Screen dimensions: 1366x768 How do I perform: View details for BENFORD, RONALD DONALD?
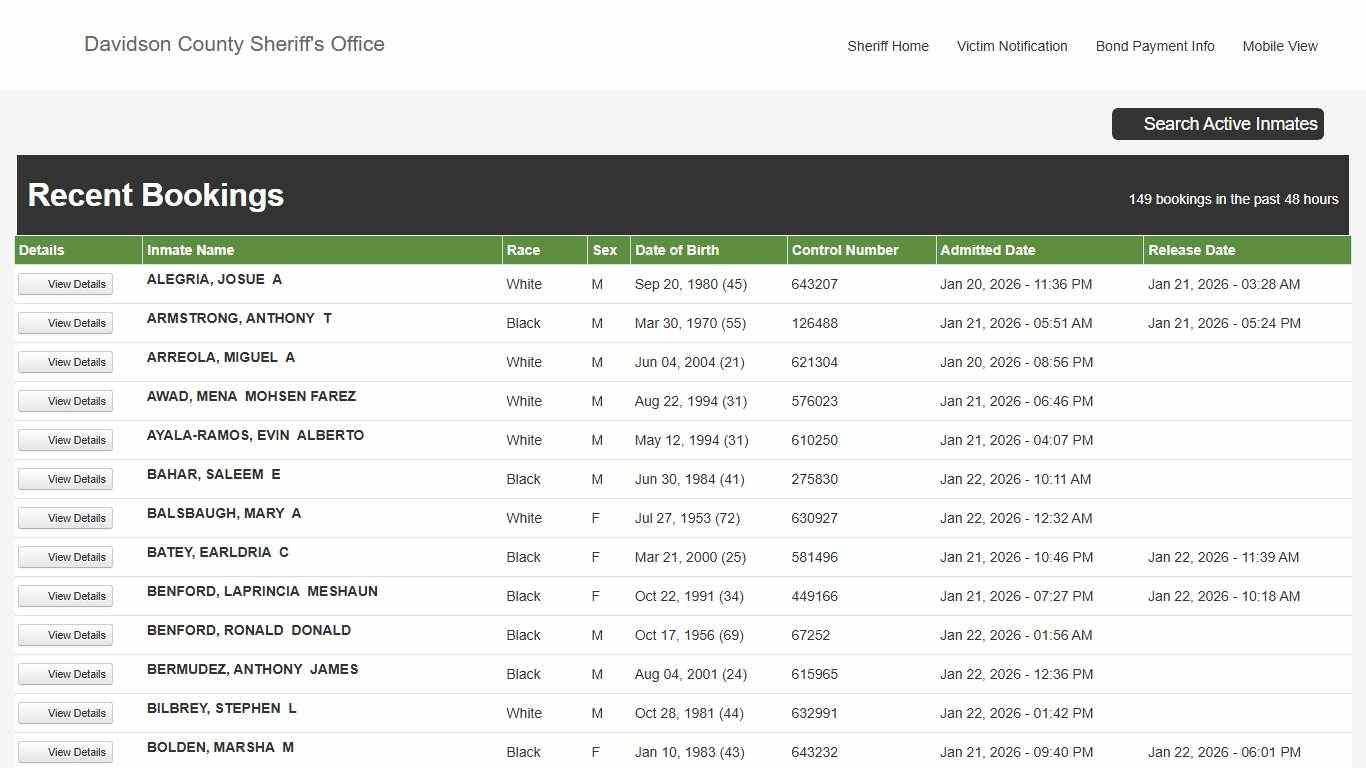tap(65, 635)
